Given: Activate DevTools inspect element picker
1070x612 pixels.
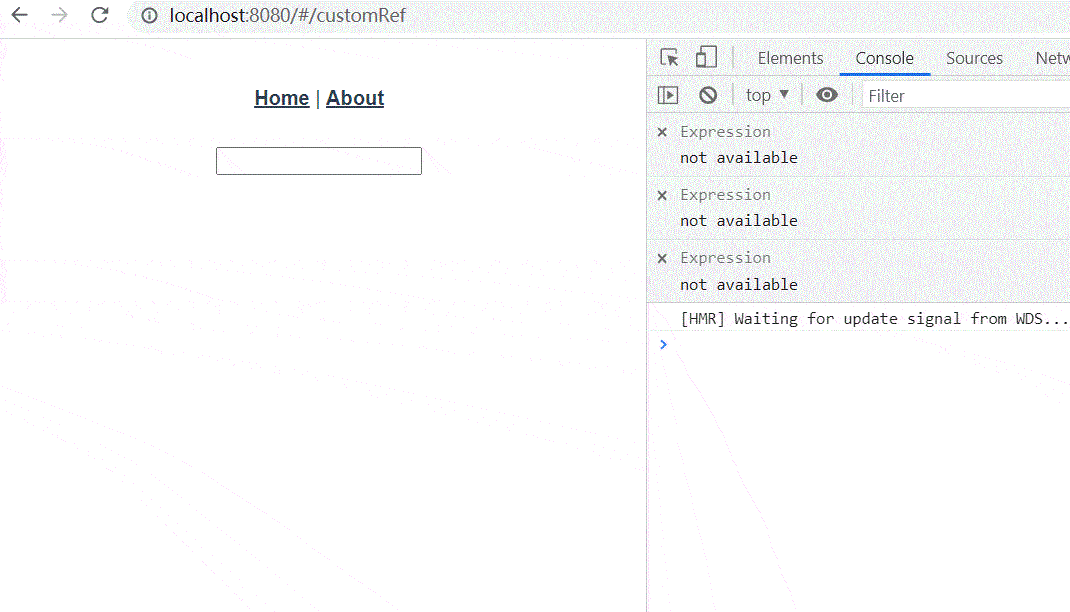Looking at the screenshot, I should click(669, 58).
